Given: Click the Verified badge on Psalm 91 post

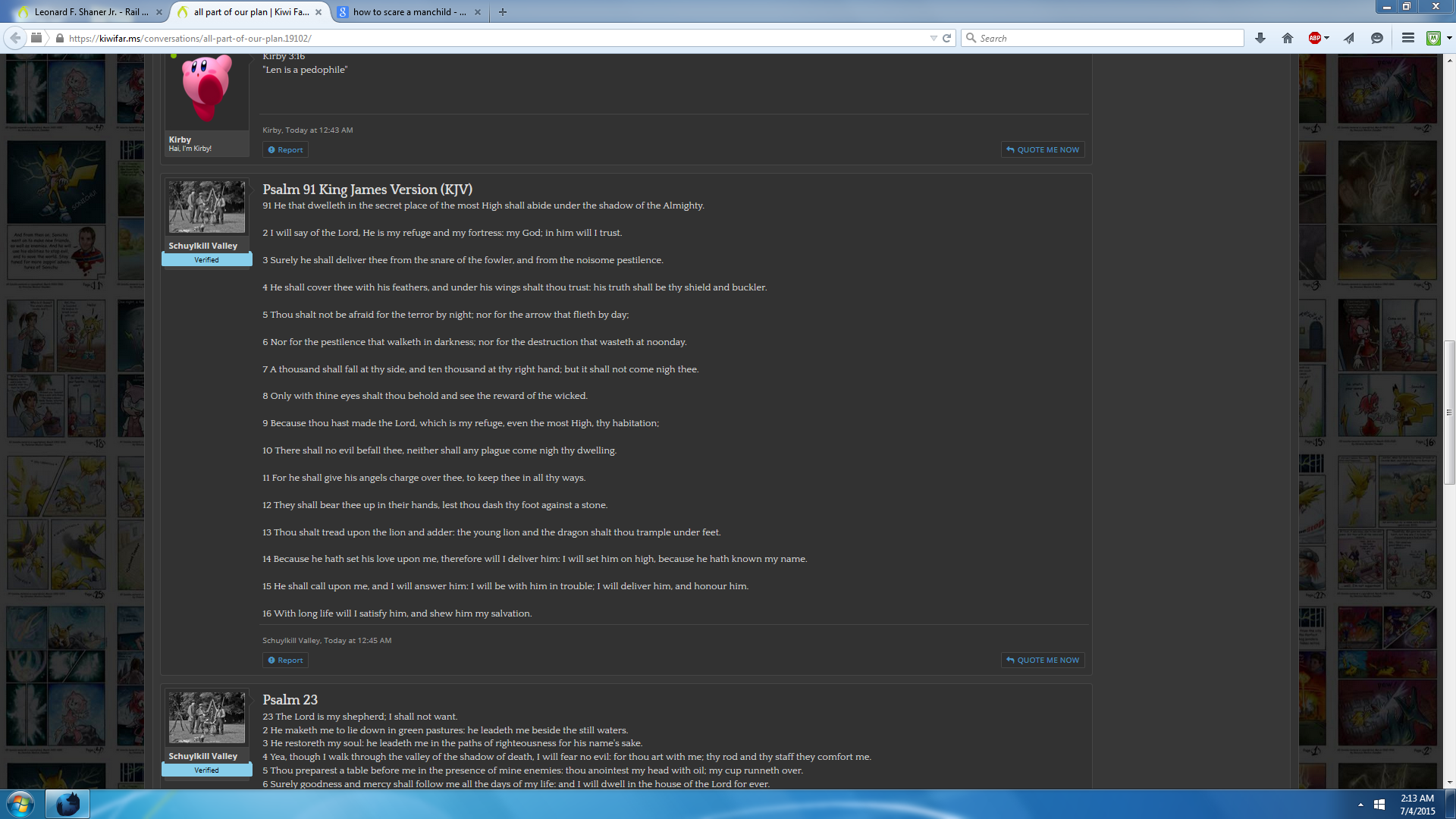Looking at the screenshot, I should click(206, 260).
